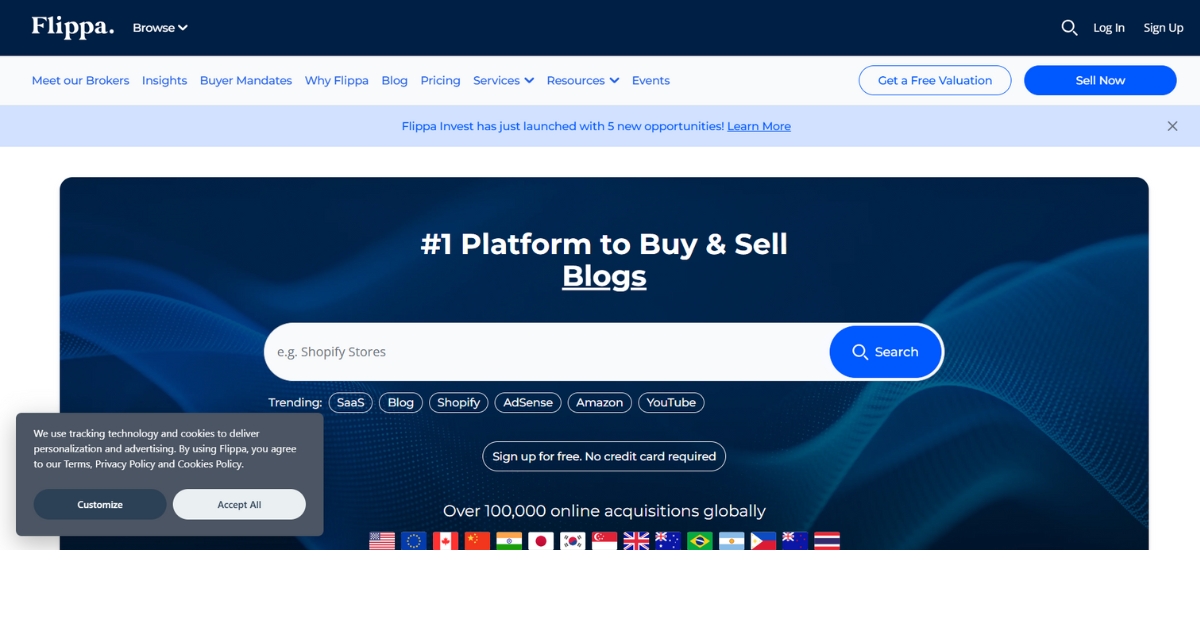Open Meet our Brokers
The width and height of the screenshot is (1200, 630).
click(80, 81)
